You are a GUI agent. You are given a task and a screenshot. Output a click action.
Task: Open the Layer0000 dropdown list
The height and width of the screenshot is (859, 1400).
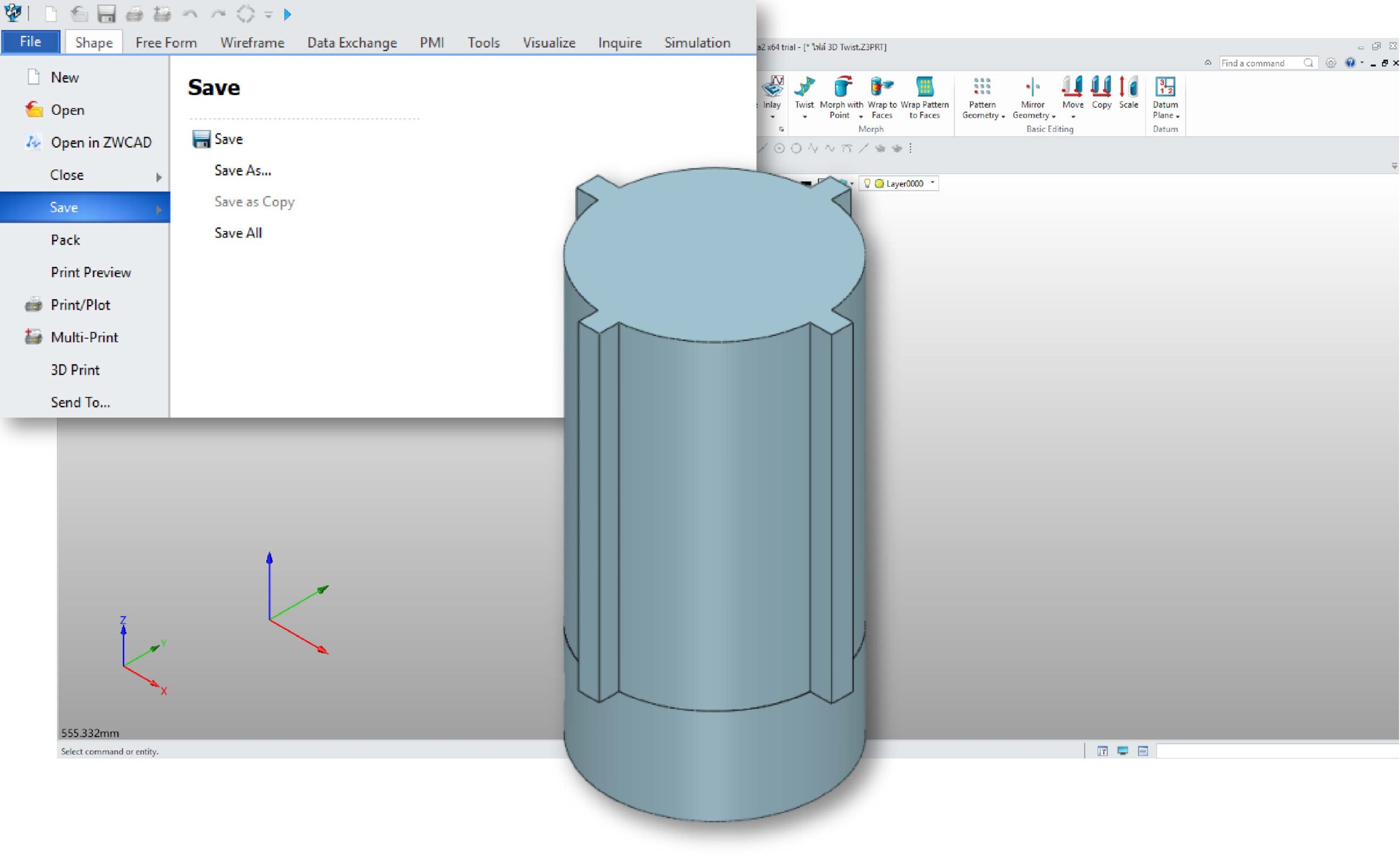point(932,183)
